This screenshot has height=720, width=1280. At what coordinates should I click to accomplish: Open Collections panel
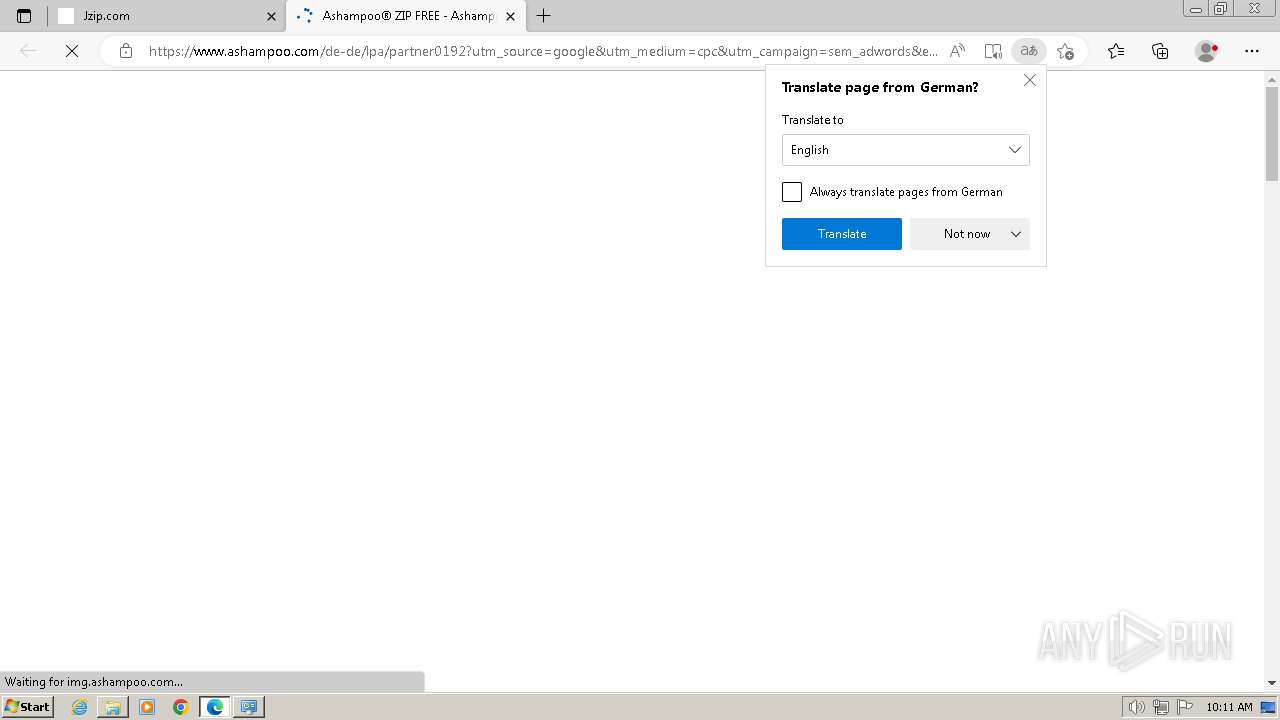[x=1160, y=51]
